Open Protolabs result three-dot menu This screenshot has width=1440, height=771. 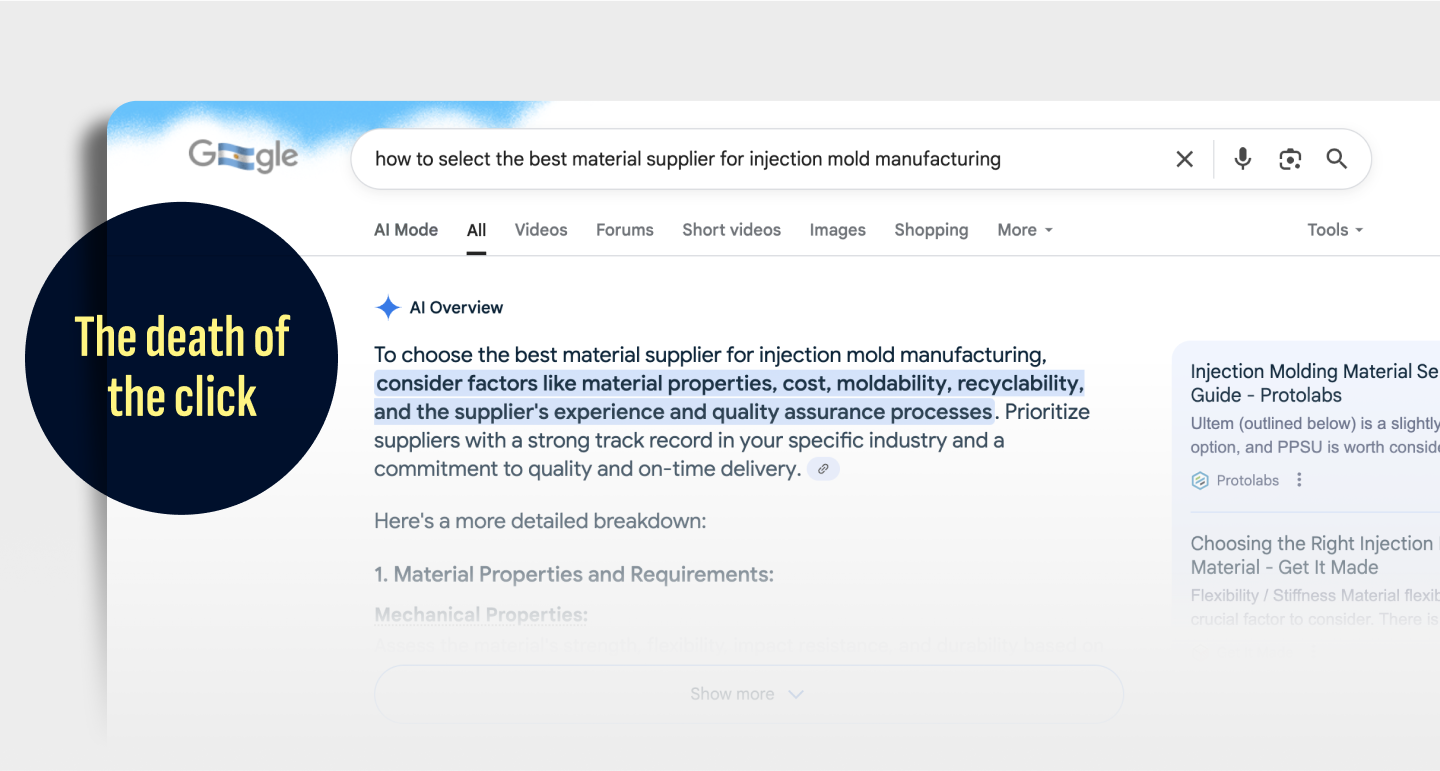pyautogui.click(x=1299, y=480)
